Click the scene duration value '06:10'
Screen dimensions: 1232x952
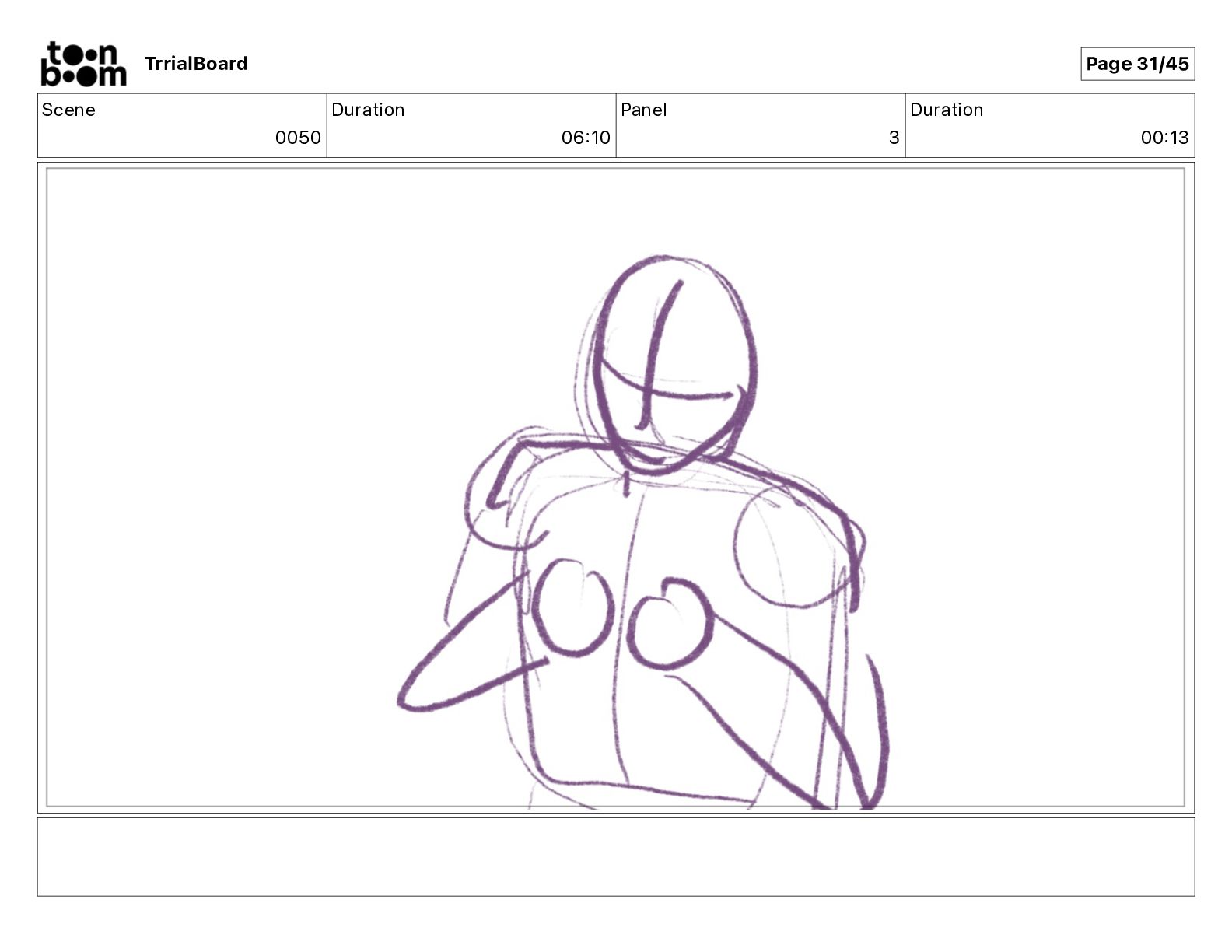coord(586,138)
